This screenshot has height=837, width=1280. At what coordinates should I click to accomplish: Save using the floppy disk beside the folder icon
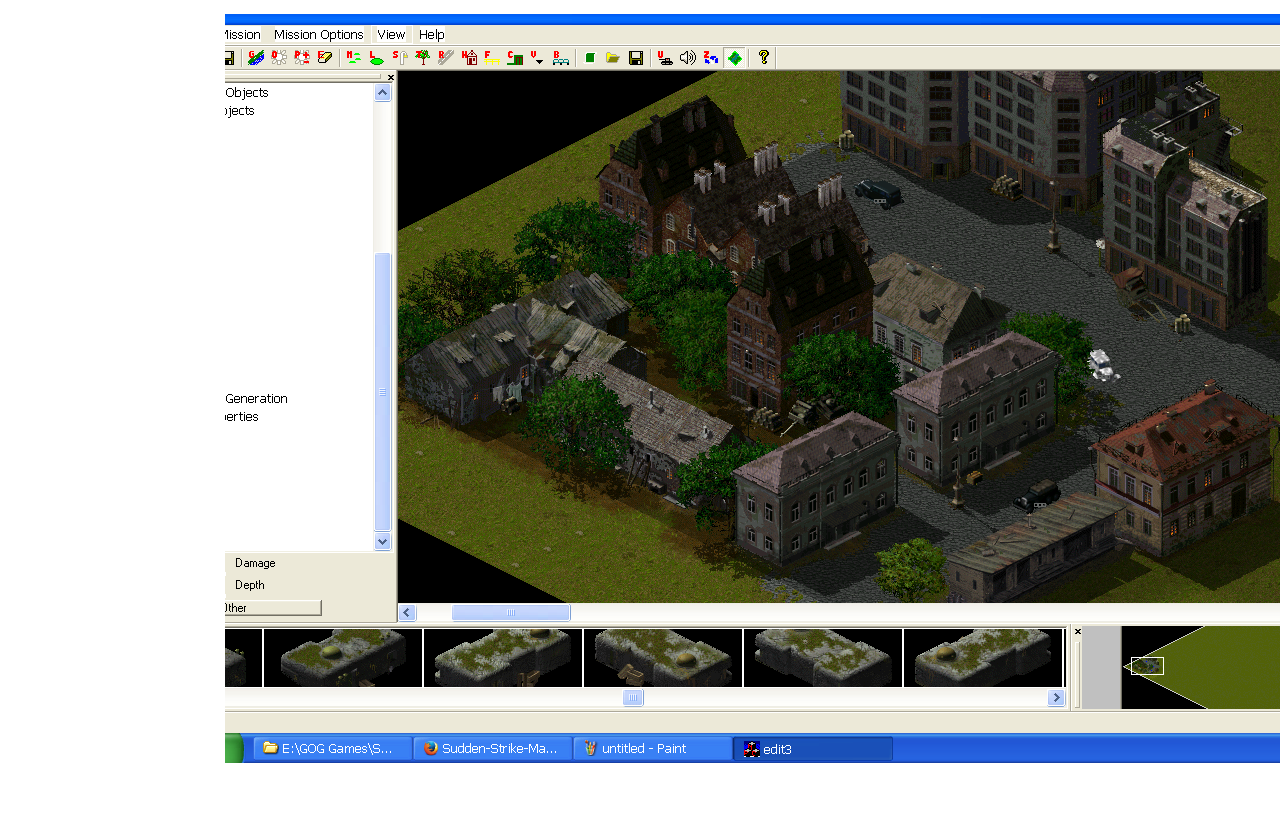tap(636, 58)
